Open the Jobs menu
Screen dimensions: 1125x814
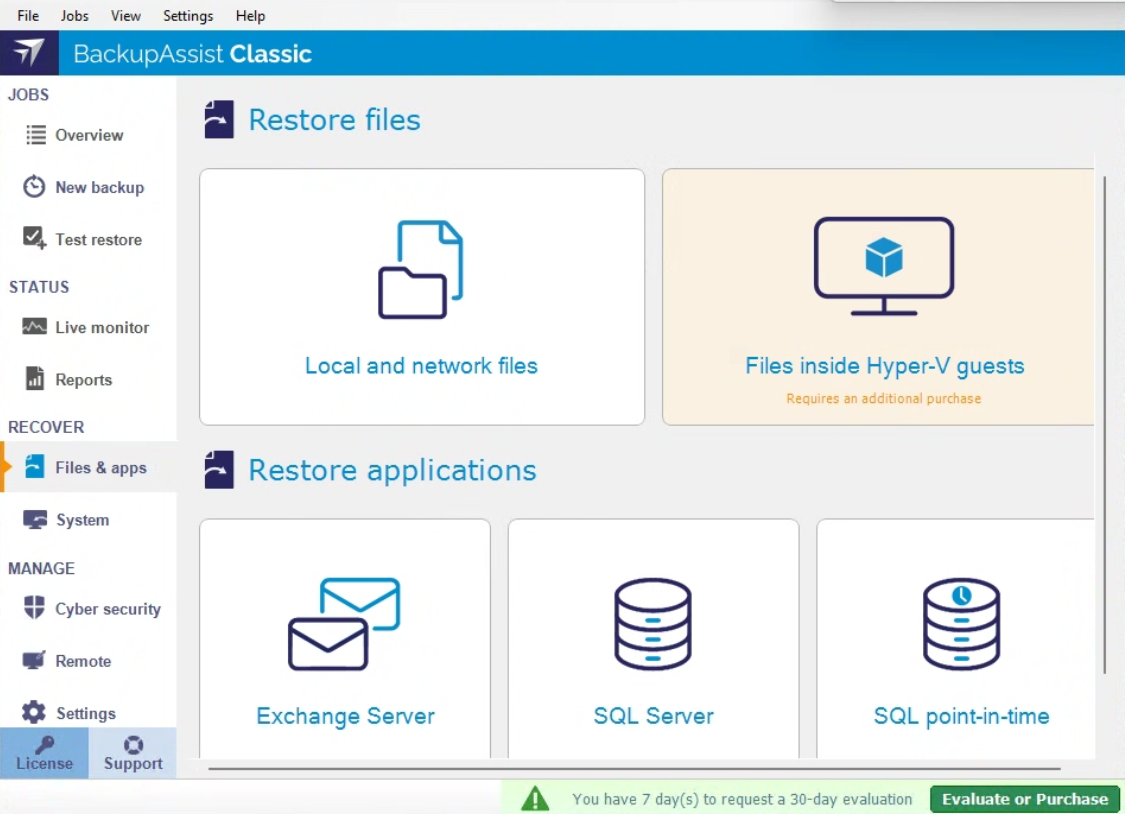(74, 16)
